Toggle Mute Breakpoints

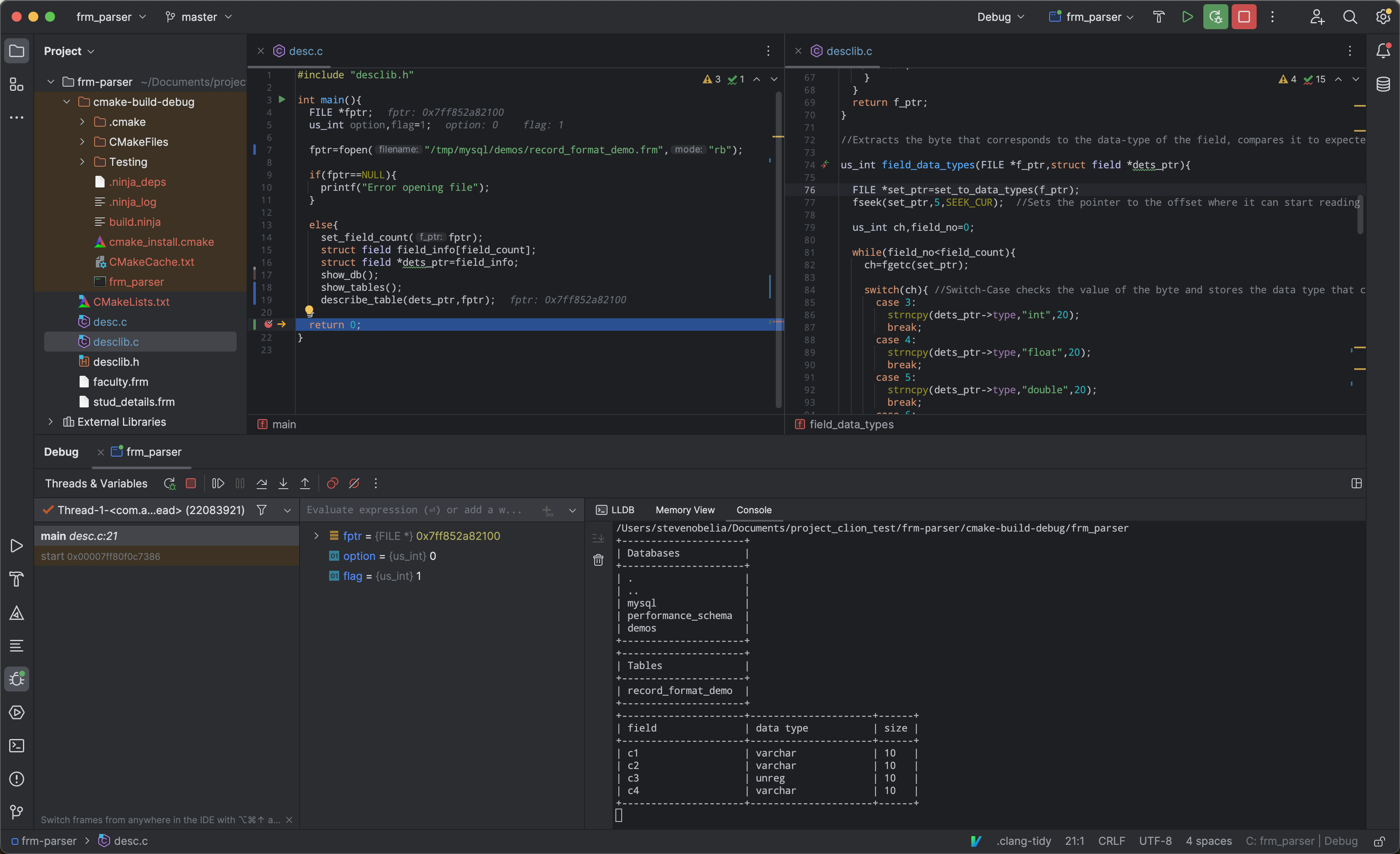(x=354, y=484)
